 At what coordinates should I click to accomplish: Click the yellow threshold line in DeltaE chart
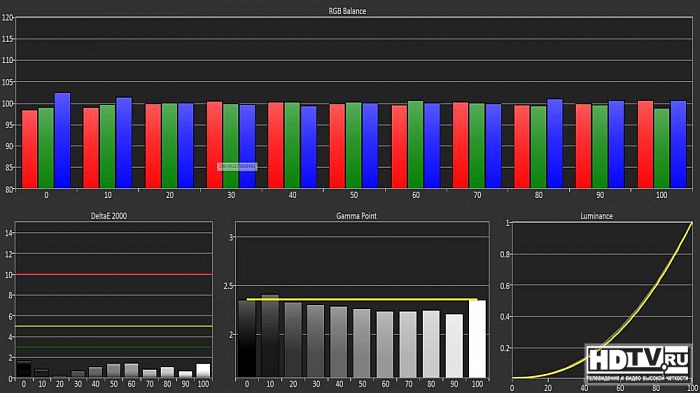coord(113,326)
